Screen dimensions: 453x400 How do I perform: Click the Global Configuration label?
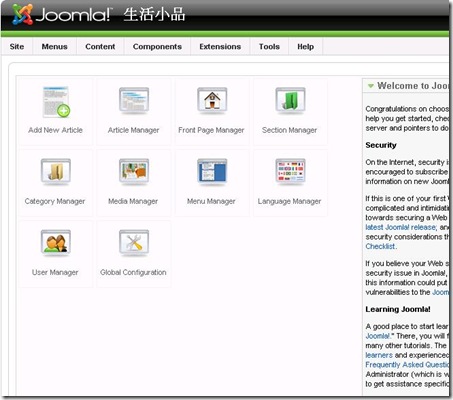coord(133,272)
